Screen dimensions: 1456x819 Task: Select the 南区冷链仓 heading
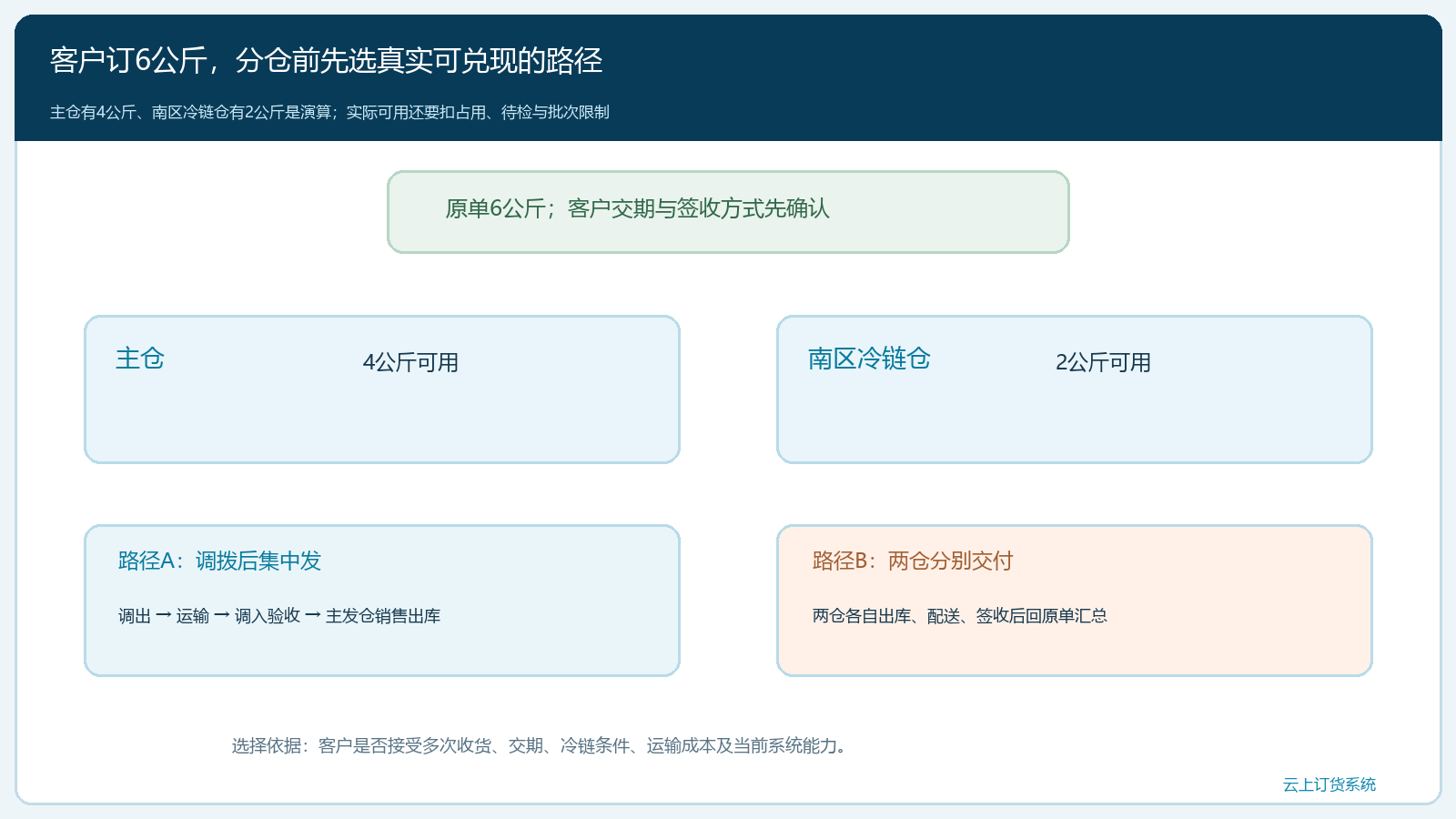tap(869, 359)
